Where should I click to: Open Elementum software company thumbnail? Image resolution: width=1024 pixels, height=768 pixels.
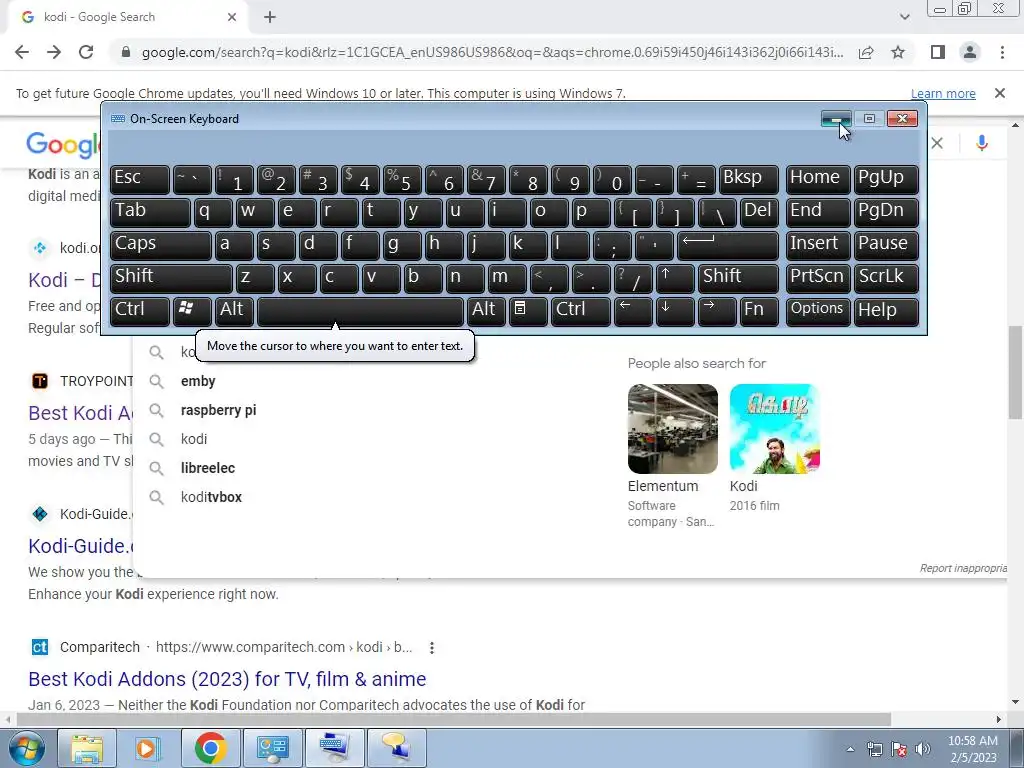[x=673, y=428]
